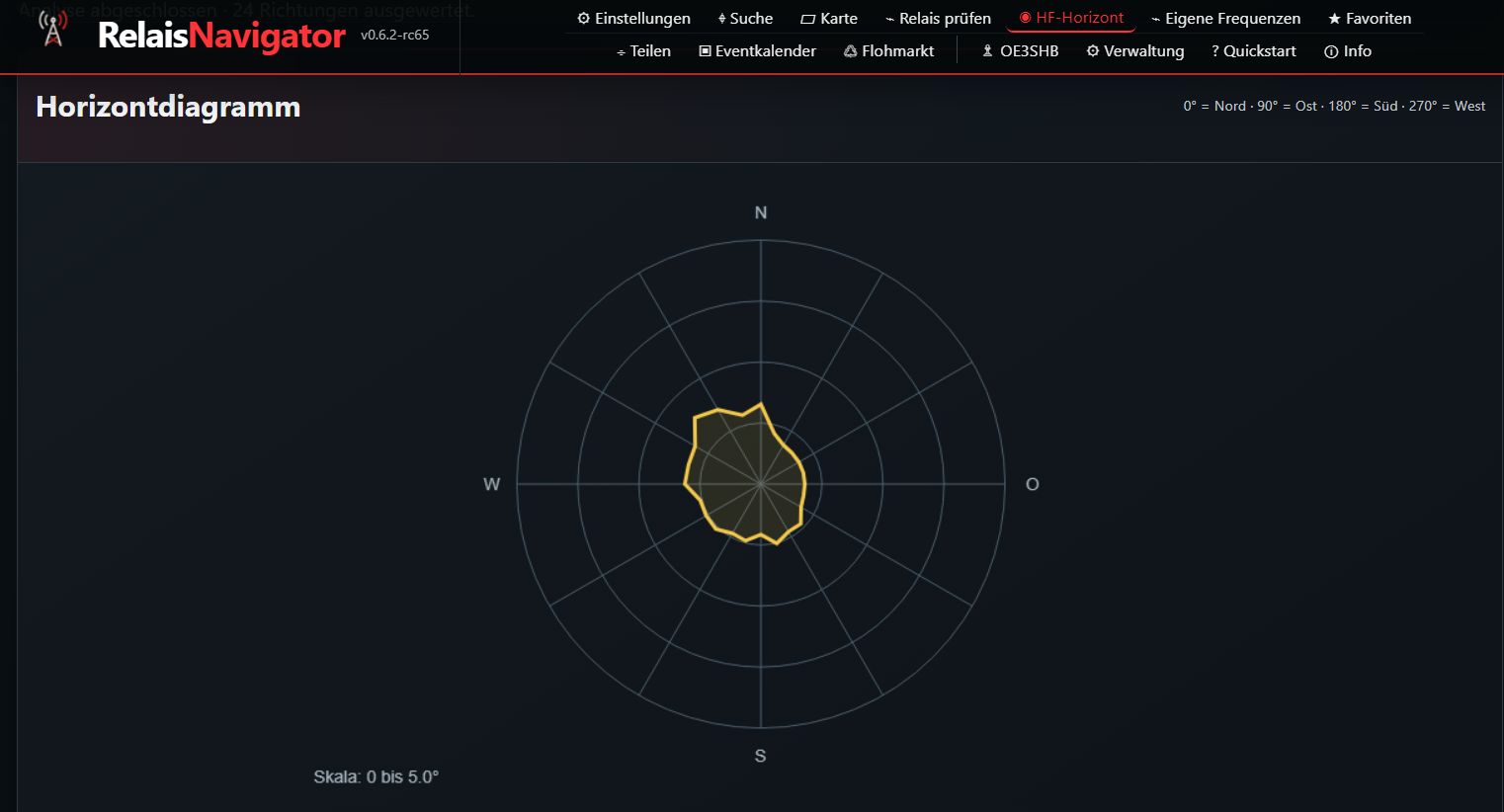Click the Eventkalender calendar icon
Viewport: 1504px width, 812px height.
pyautogui.click(x=706, y=51)
